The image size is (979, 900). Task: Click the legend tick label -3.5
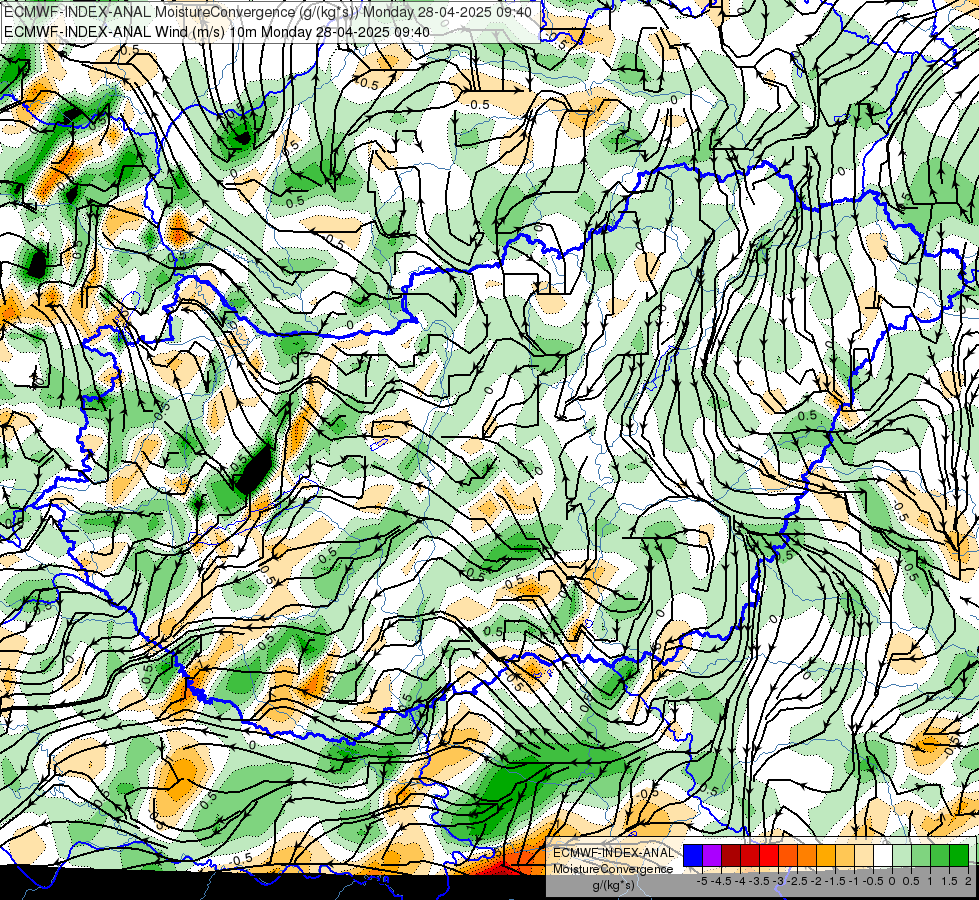coord(759,881)
